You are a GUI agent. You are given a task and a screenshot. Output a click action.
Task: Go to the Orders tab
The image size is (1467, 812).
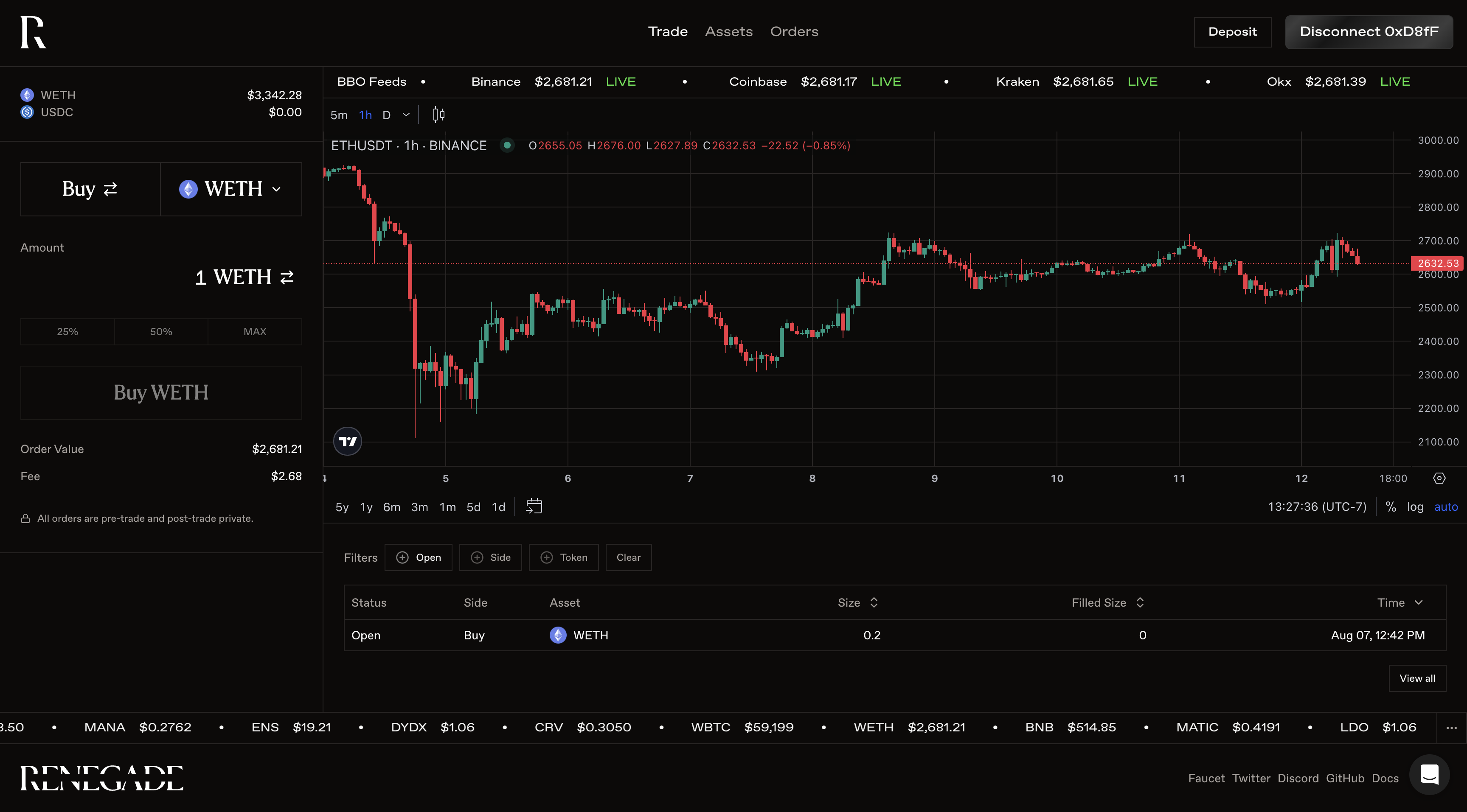795,32
